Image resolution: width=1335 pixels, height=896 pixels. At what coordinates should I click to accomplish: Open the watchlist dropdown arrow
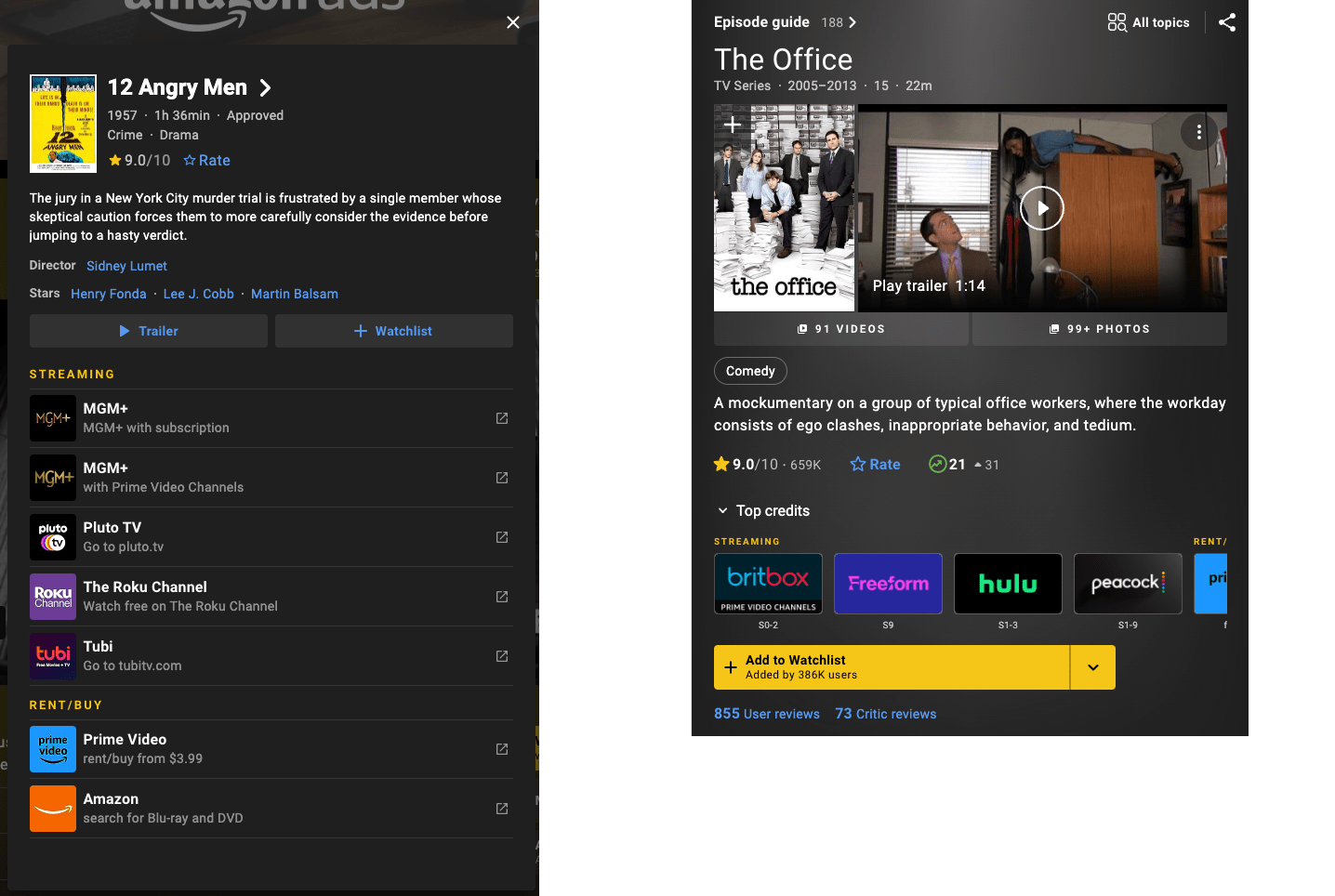(x=1093, y=667)
